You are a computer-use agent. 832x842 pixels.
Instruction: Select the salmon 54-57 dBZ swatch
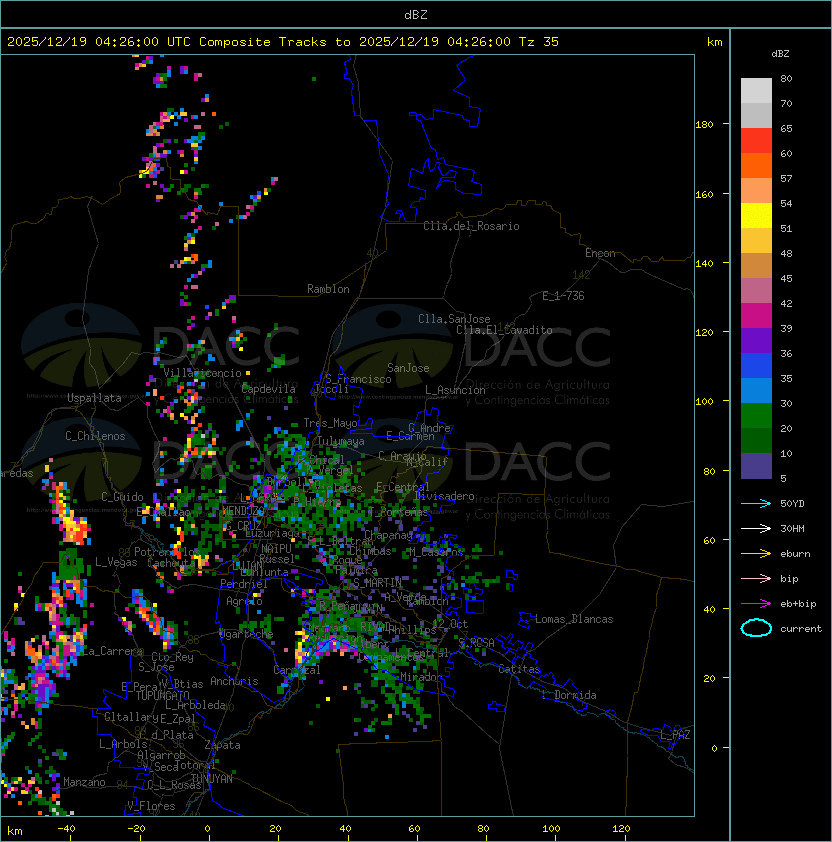tap(756, 190)
